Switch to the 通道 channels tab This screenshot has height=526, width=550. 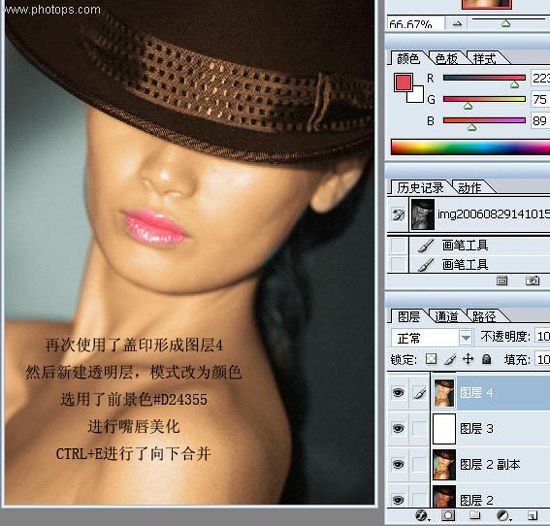(446, 317)
